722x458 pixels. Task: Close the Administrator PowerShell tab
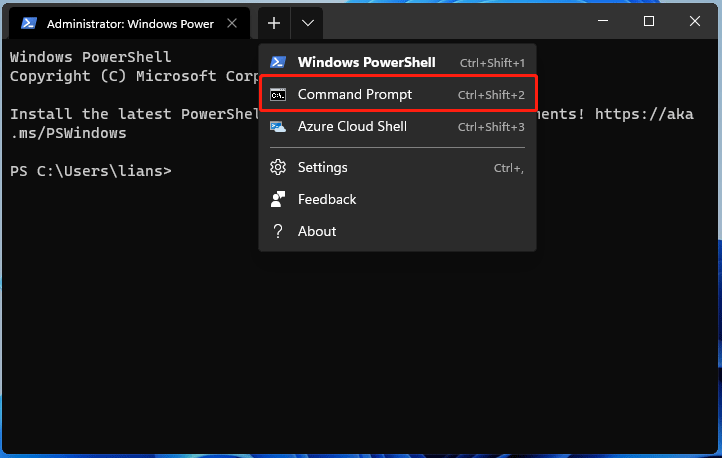point(232,22)
